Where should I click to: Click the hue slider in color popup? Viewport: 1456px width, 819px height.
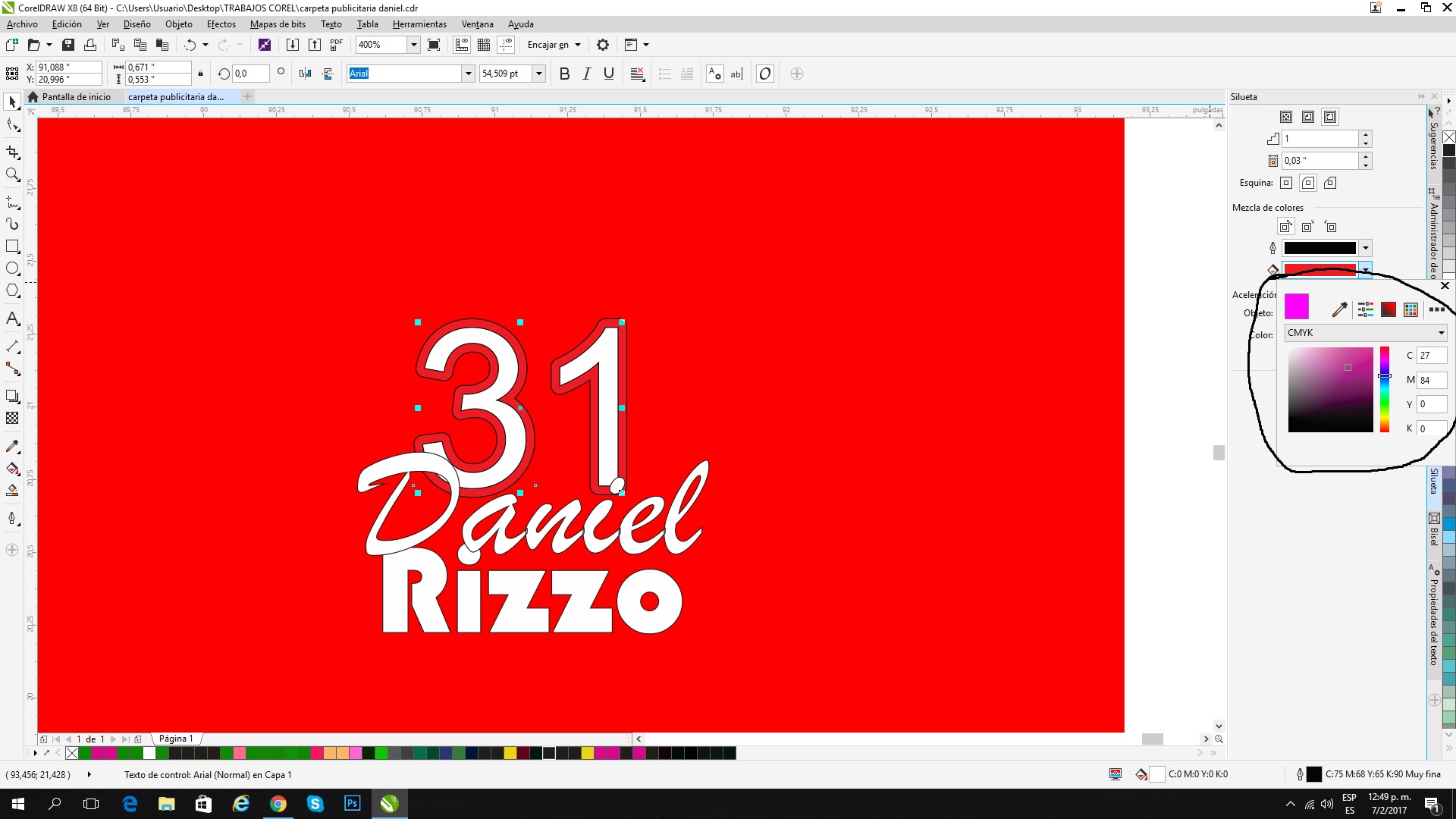pyautogui.click(x=1384, y=390)
